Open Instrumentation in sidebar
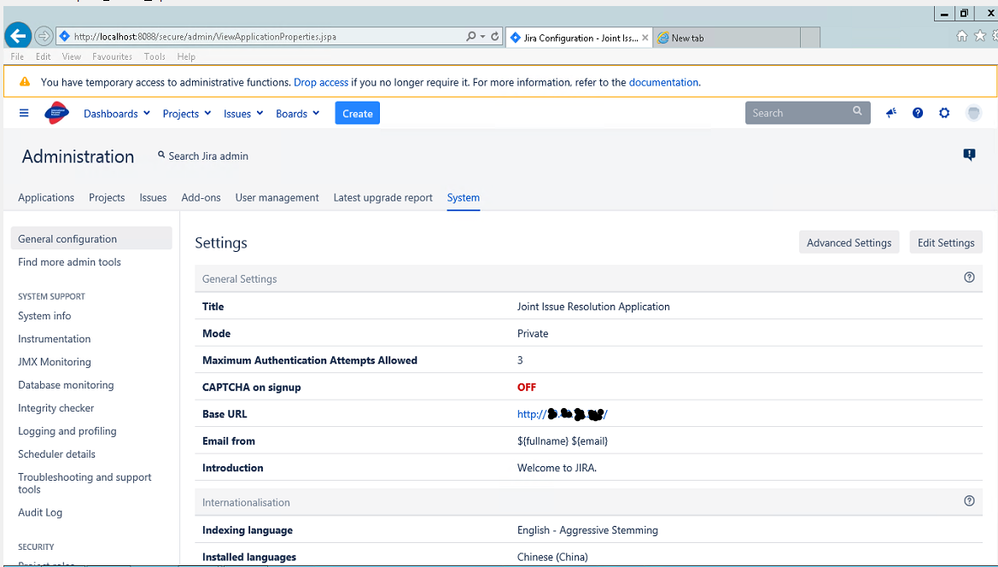The width and height of the screenshot is (998, 567). click(x=54, y=339)
